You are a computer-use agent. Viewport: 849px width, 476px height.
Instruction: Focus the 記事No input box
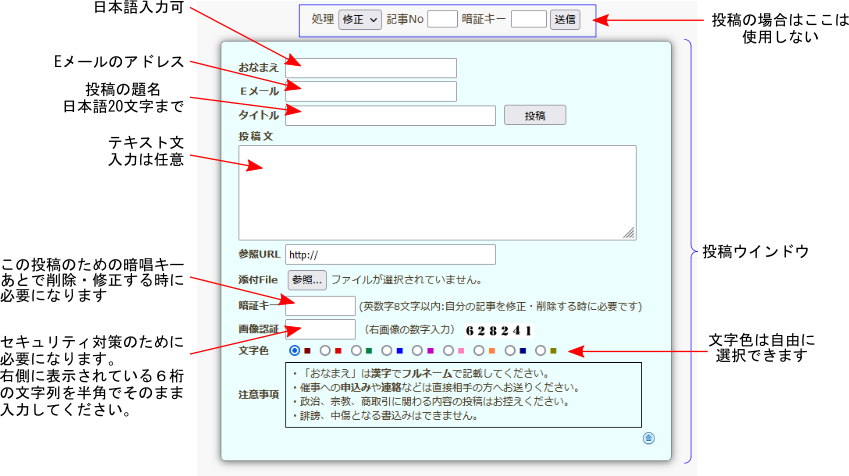[x=442, y=19]
